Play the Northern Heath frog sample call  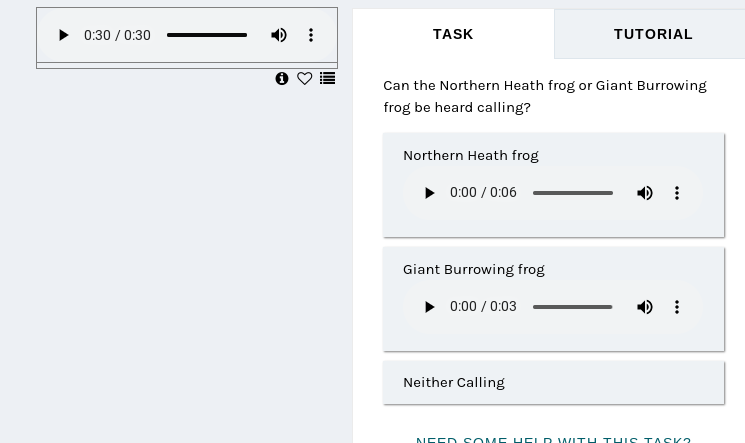point(429,193)
